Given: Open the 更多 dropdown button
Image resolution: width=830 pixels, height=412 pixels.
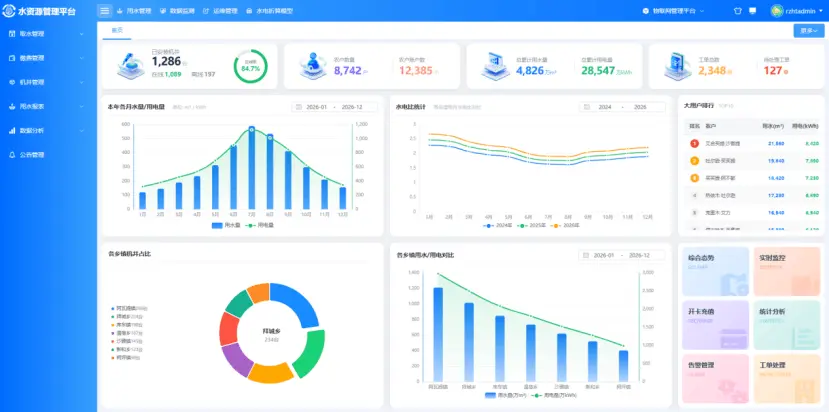Looking at the screenshot, I should 809,31.
